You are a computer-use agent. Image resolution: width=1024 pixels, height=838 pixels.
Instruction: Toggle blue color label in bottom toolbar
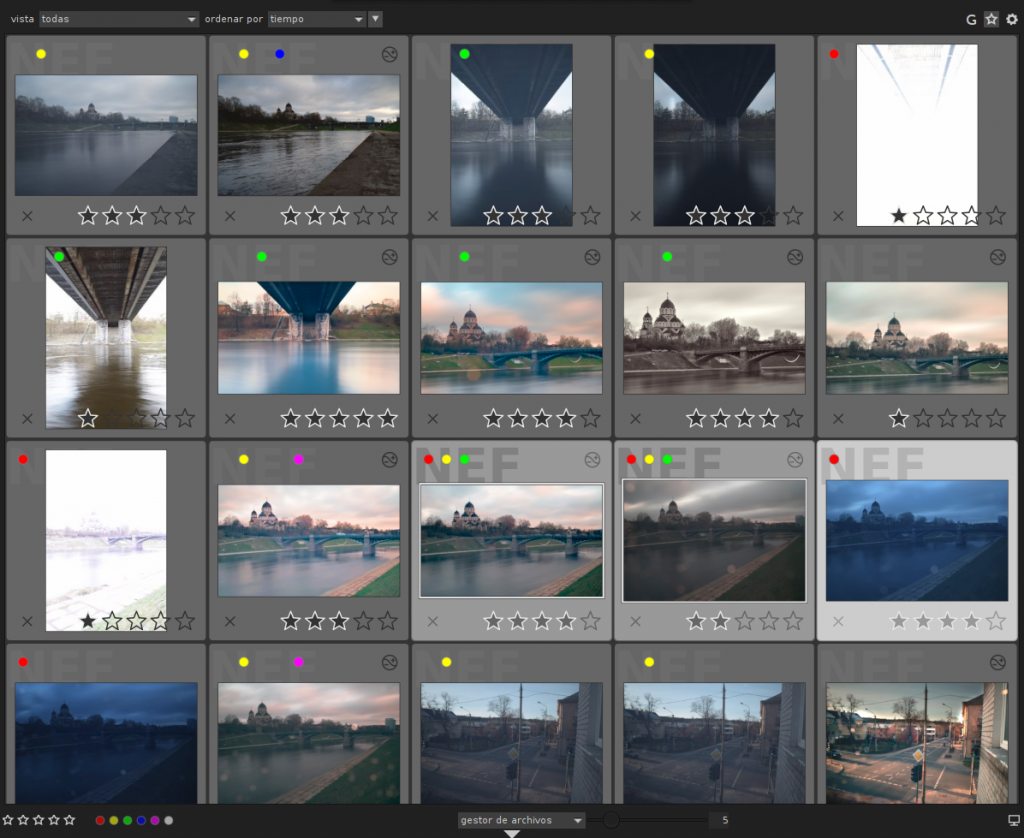141,821
